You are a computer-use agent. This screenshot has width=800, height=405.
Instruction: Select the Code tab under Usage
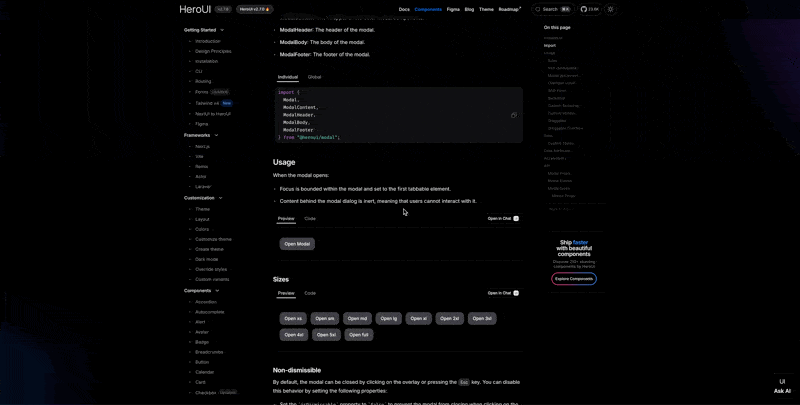pyautogui.click(x=310, y=218)
